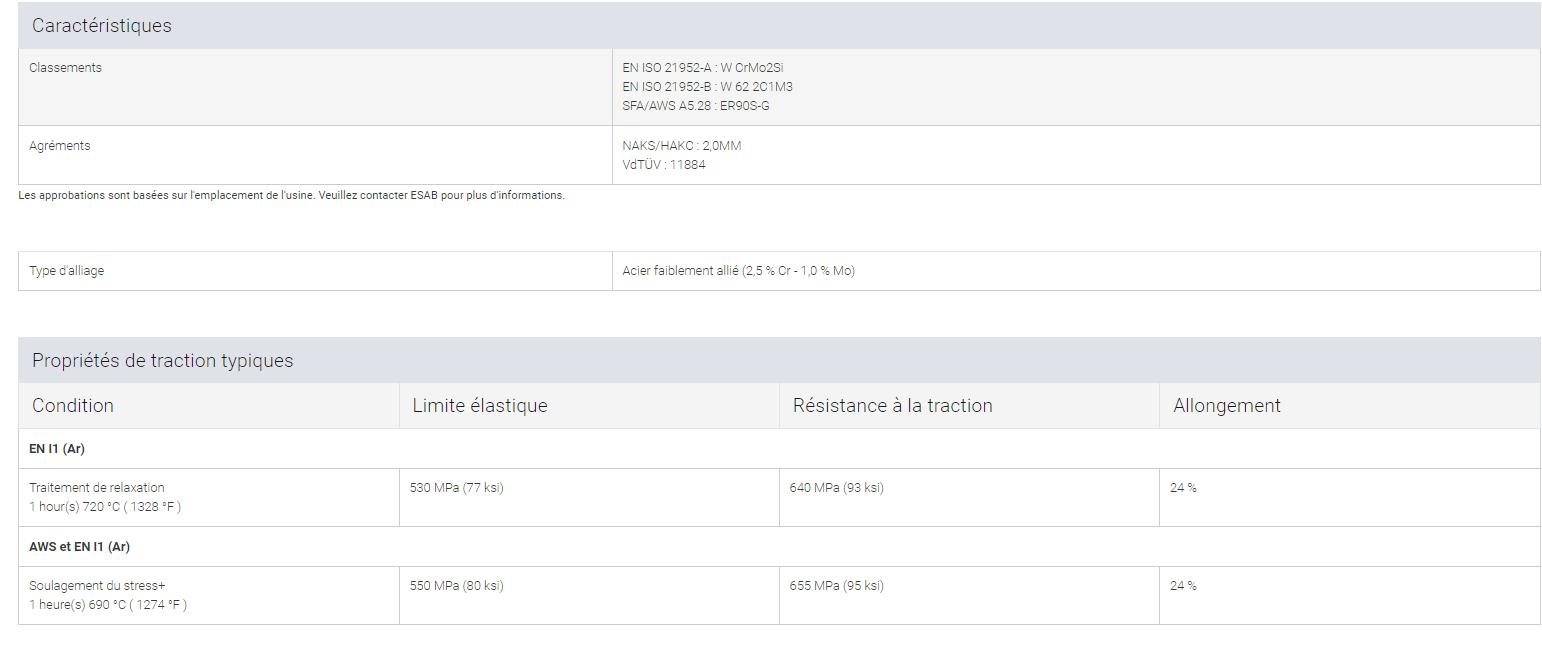
Task: Click the approvals note about contacting ESAB
Action: pos(291,196)
